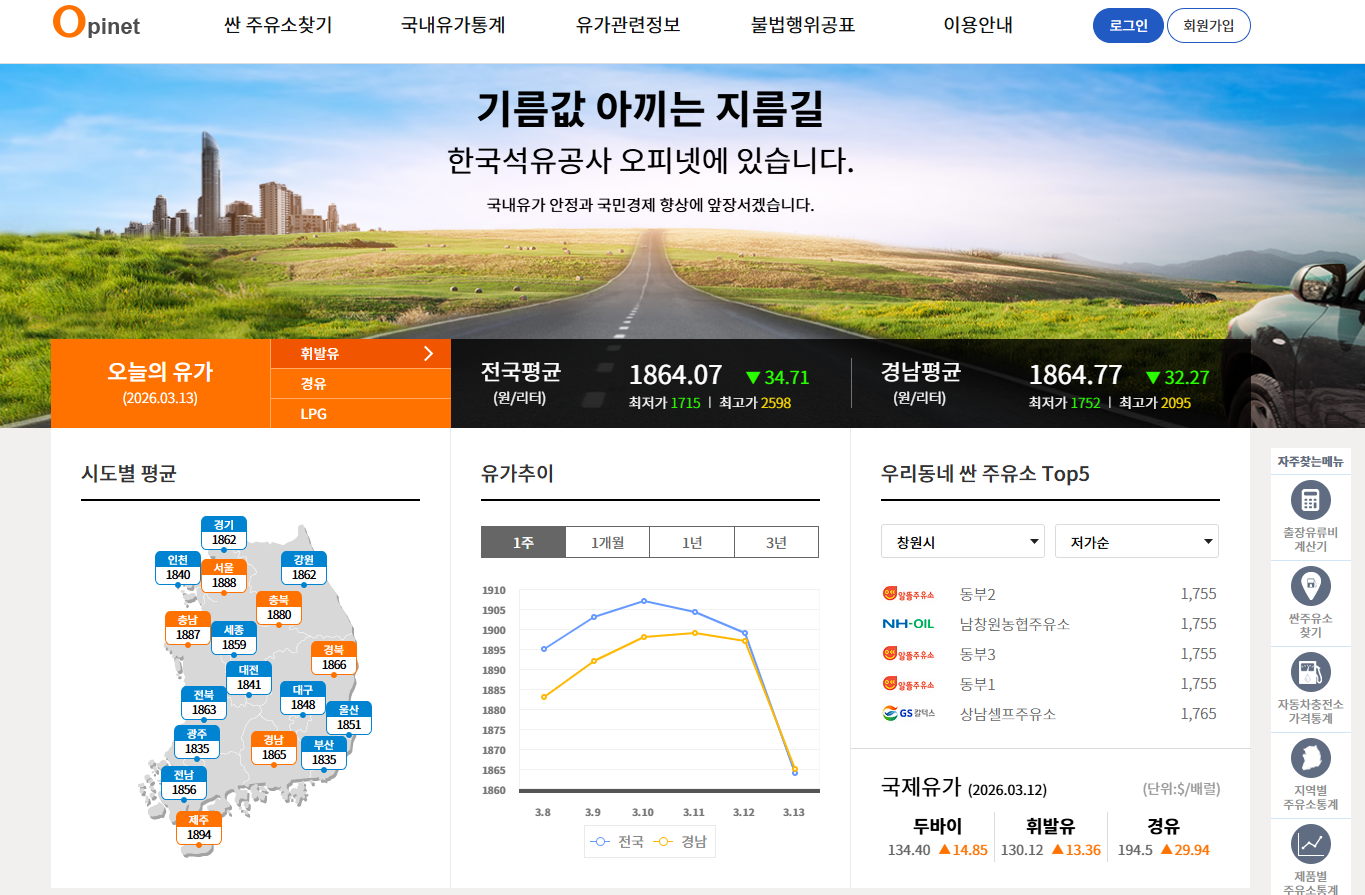Select the NH-OIL station brand logo
Screen dimensions: 1365x895
(908, 622)
